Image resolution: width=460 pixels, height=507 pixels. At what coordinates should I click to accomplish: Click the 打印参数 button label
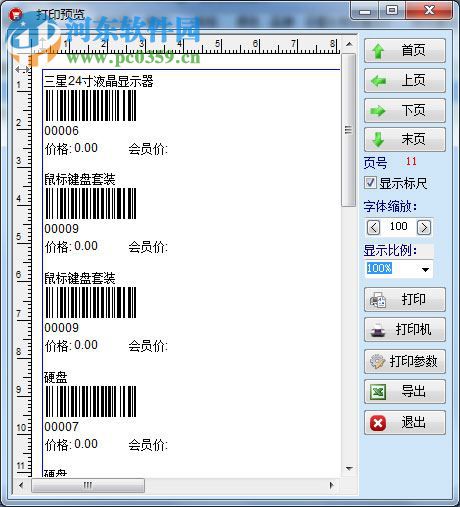pyautogui.click(x=413, y=361)
